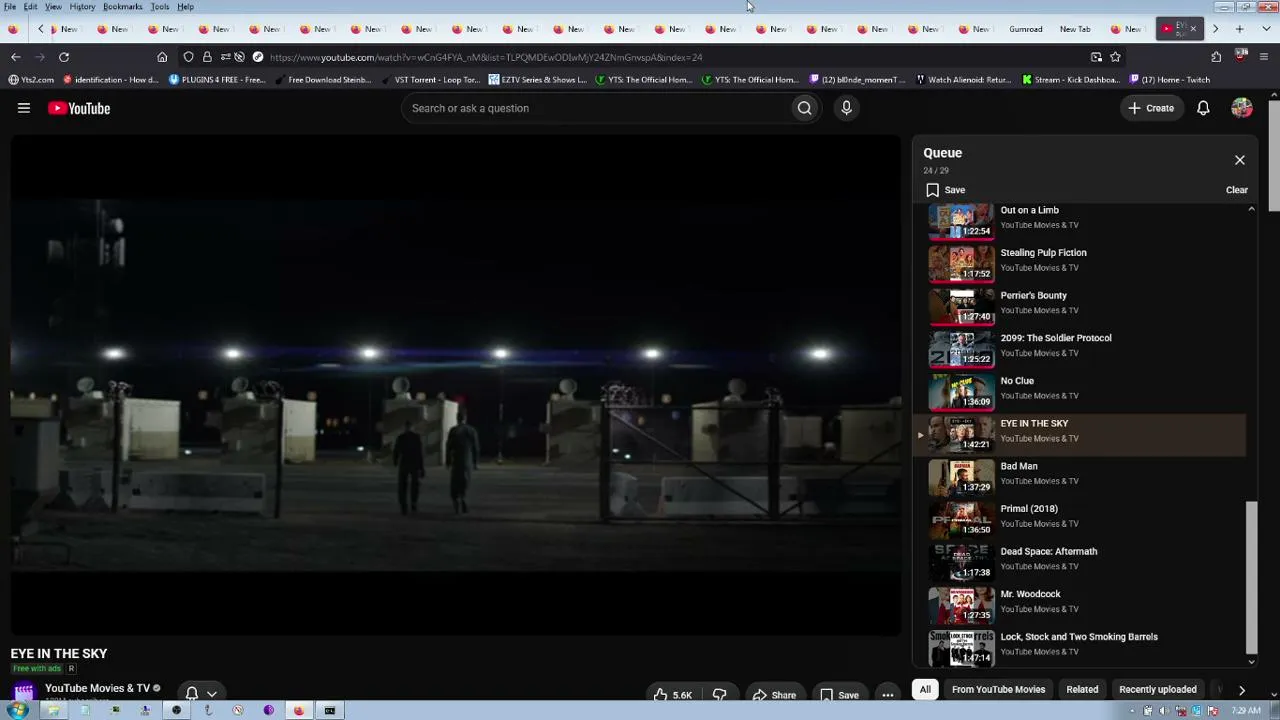Open the Yts2.com bookmark

[x=32, y=80]
